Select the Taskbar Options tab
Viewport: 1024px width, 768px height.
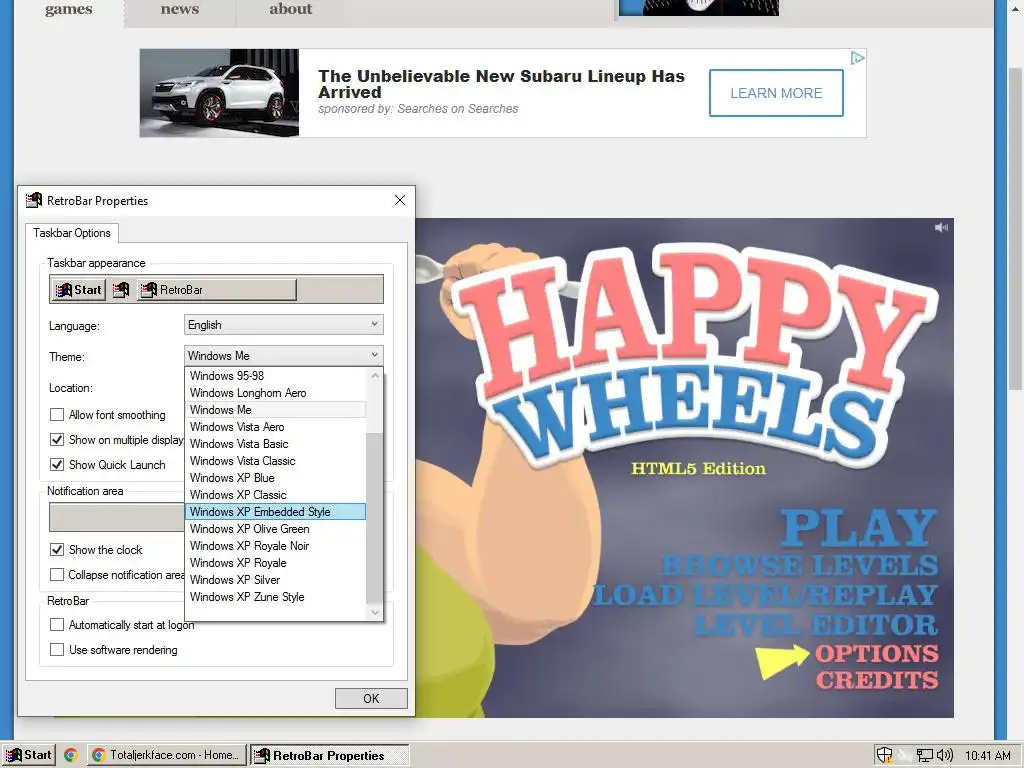point(72,232)
